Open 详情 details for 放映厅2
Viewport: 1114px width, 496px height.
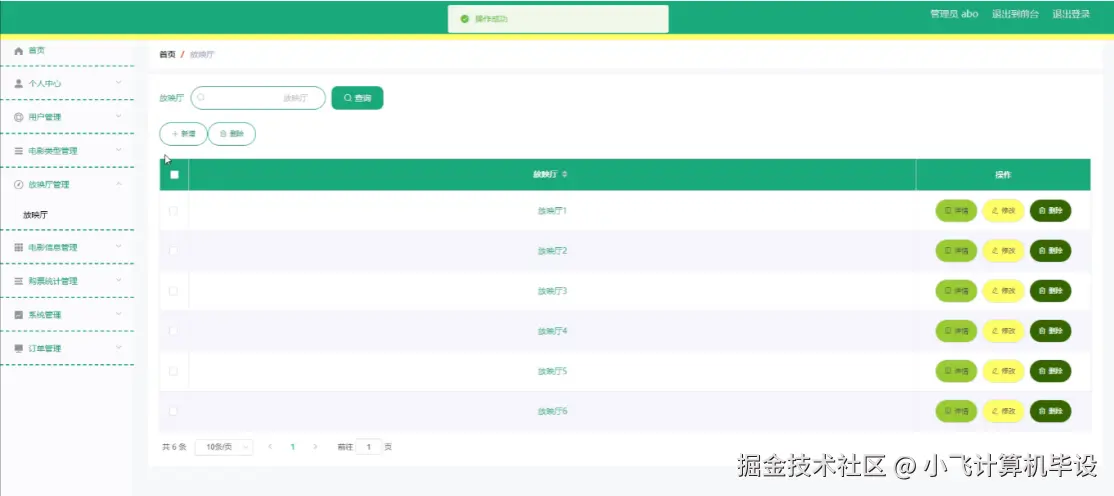click(956, 251)
